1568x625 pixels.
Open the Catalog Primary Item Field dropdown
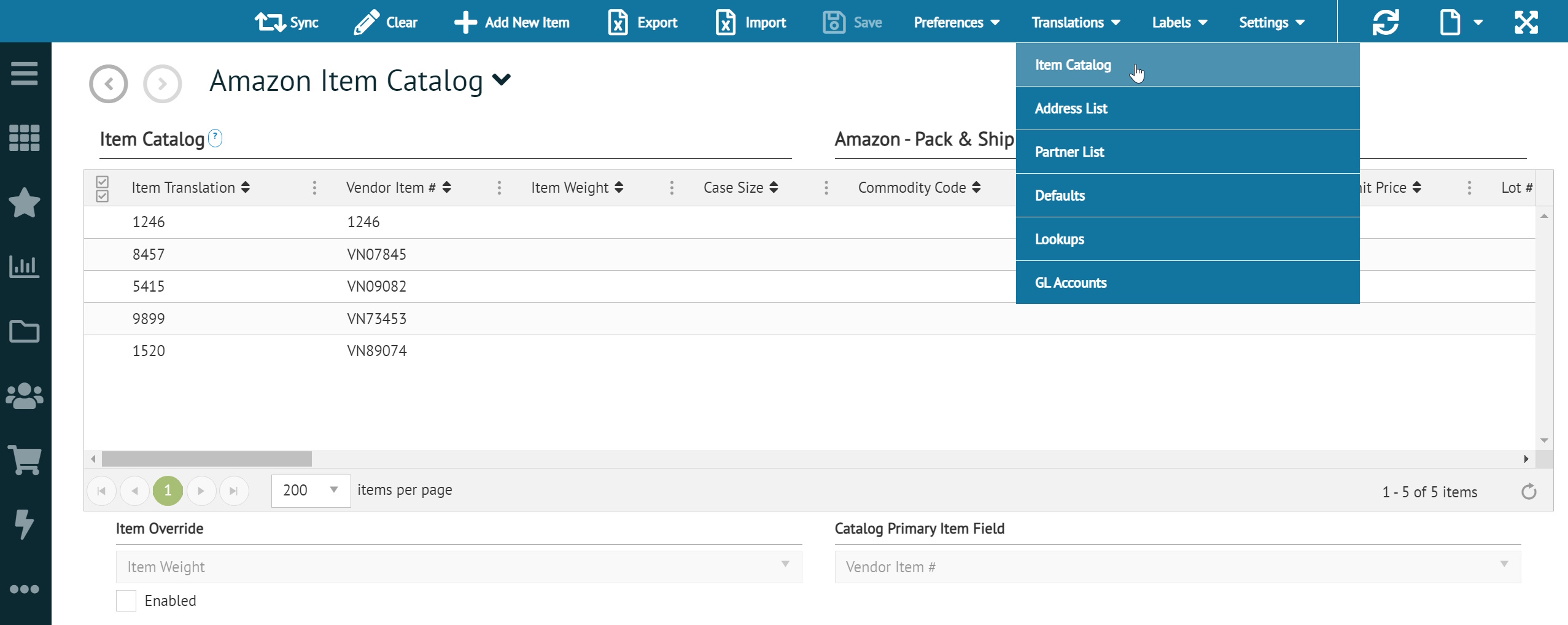[1177, 567]
